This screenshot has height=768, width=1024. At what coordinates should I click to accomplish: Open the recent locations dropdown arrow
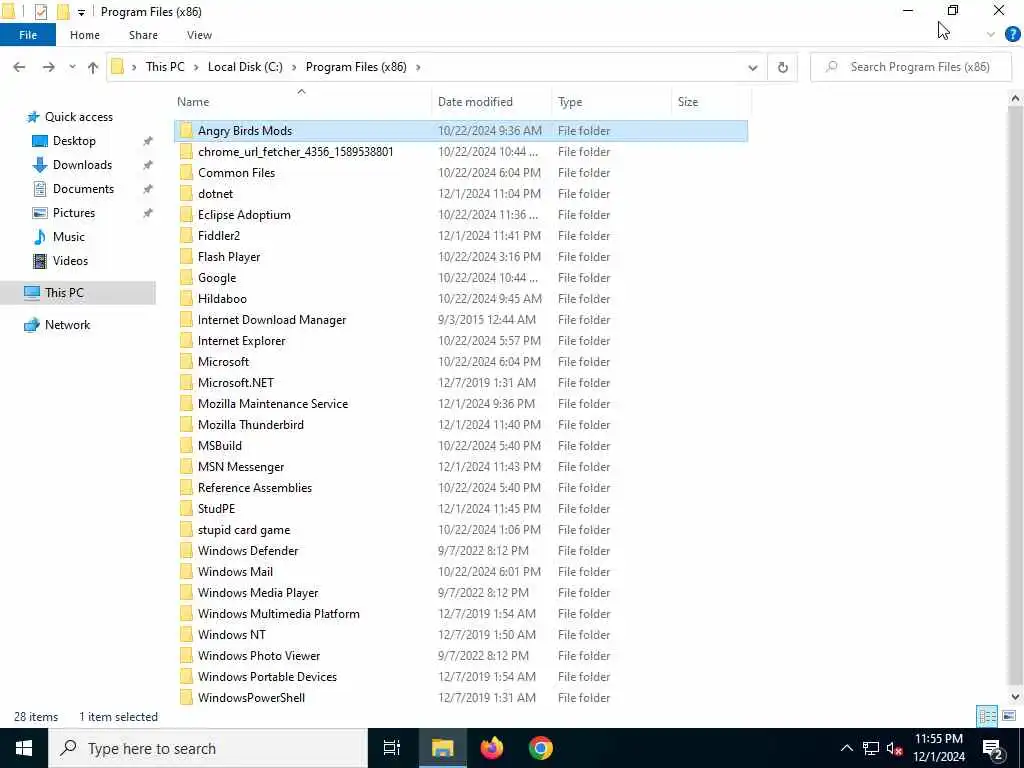72,67
